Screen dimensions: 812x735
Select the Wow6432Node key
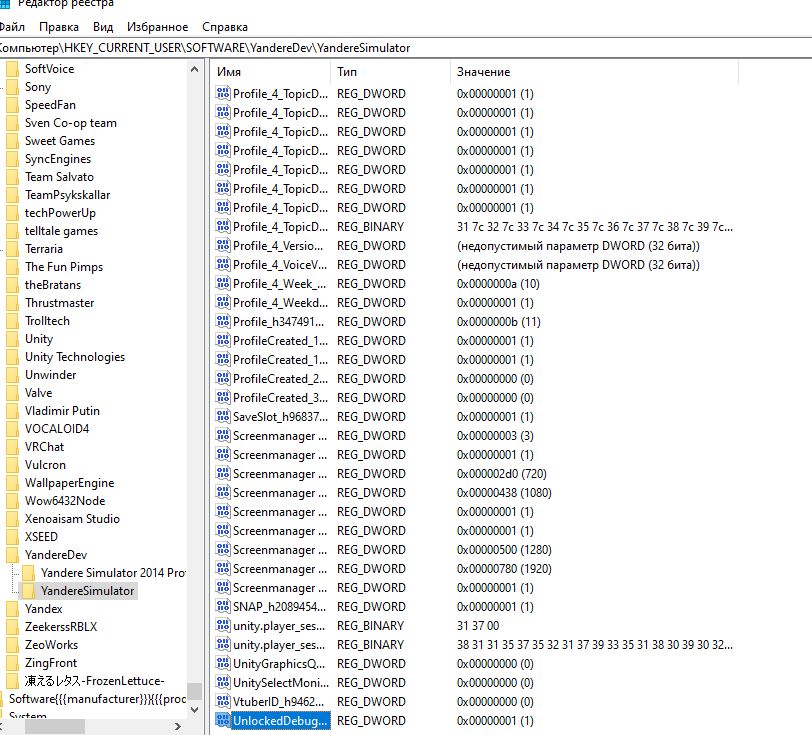pos(65,501)
